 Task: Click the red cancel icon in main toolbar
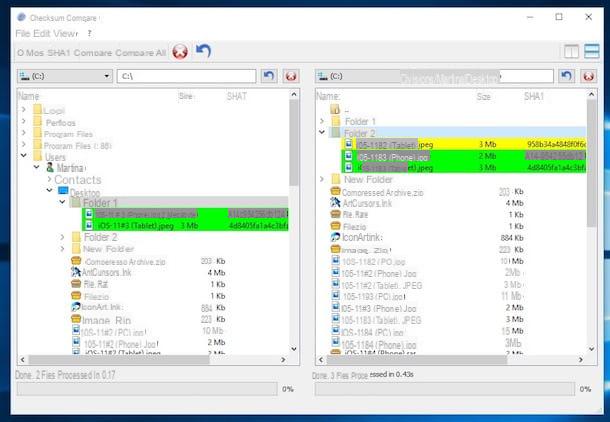tap(180, 51)
